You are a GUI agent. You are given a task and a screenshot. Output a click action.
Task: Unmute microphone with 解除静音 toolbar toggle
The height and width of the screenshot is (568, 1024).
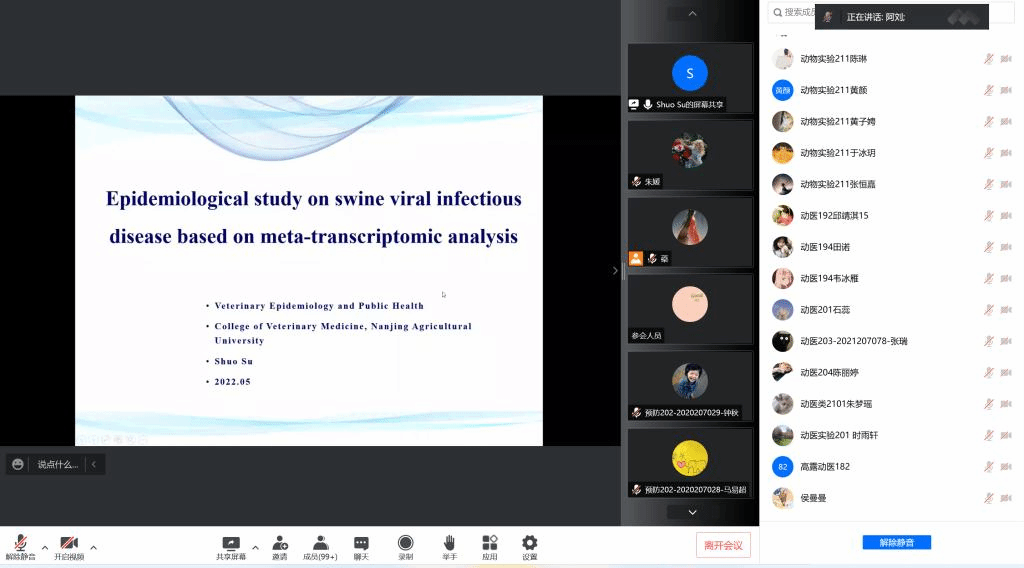tap(20, 543)
